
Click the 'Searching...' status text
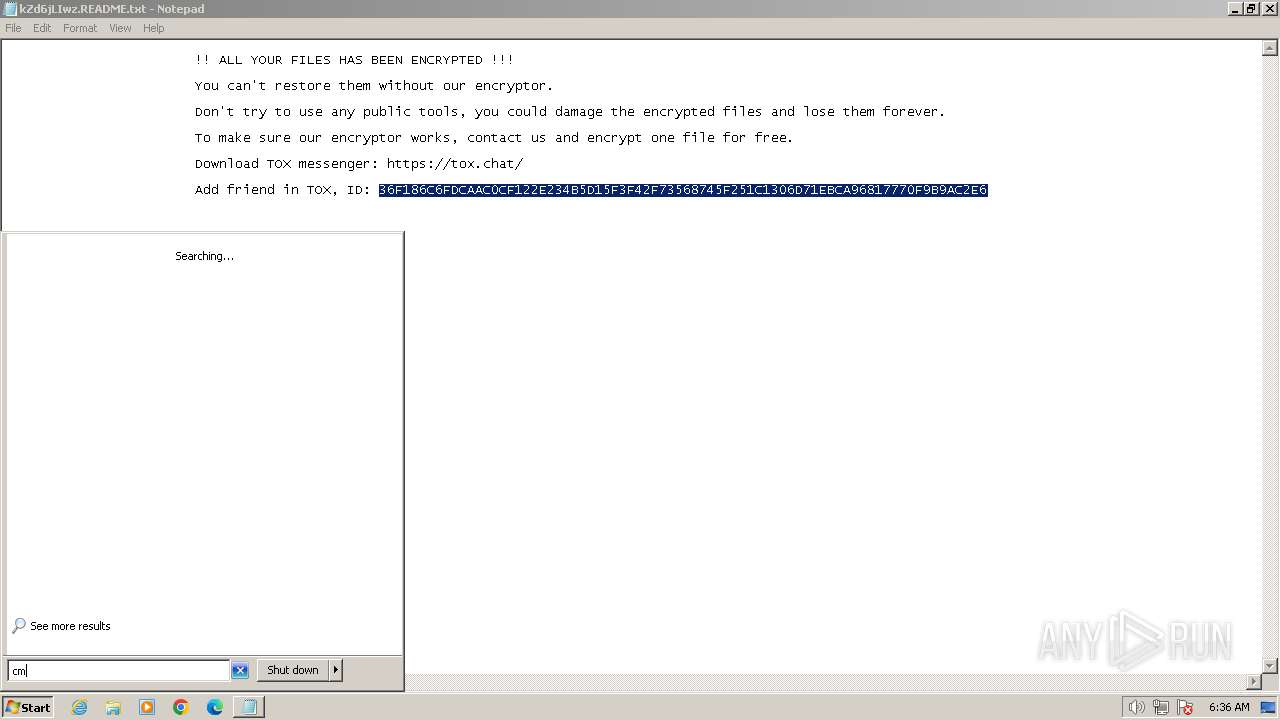204,256
